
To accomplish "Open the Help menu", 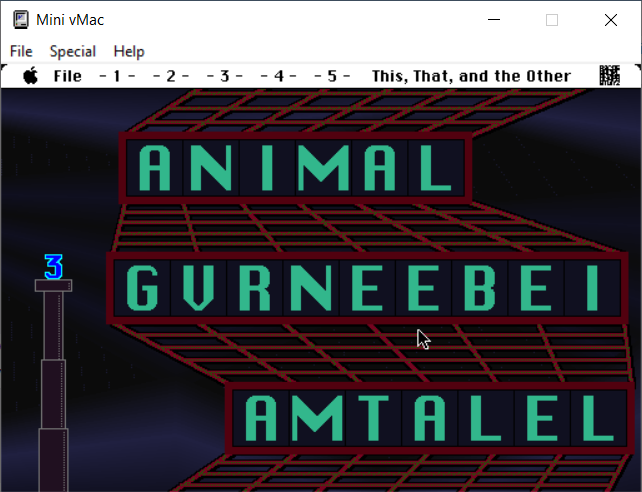I will coord(129,52).
